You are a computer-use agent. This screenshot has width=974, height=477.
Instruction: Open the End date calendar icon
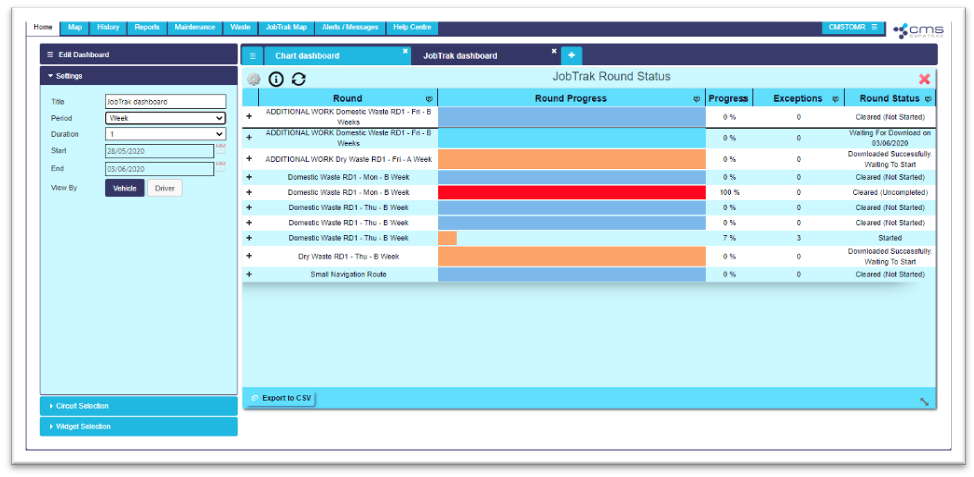(221, 167)
